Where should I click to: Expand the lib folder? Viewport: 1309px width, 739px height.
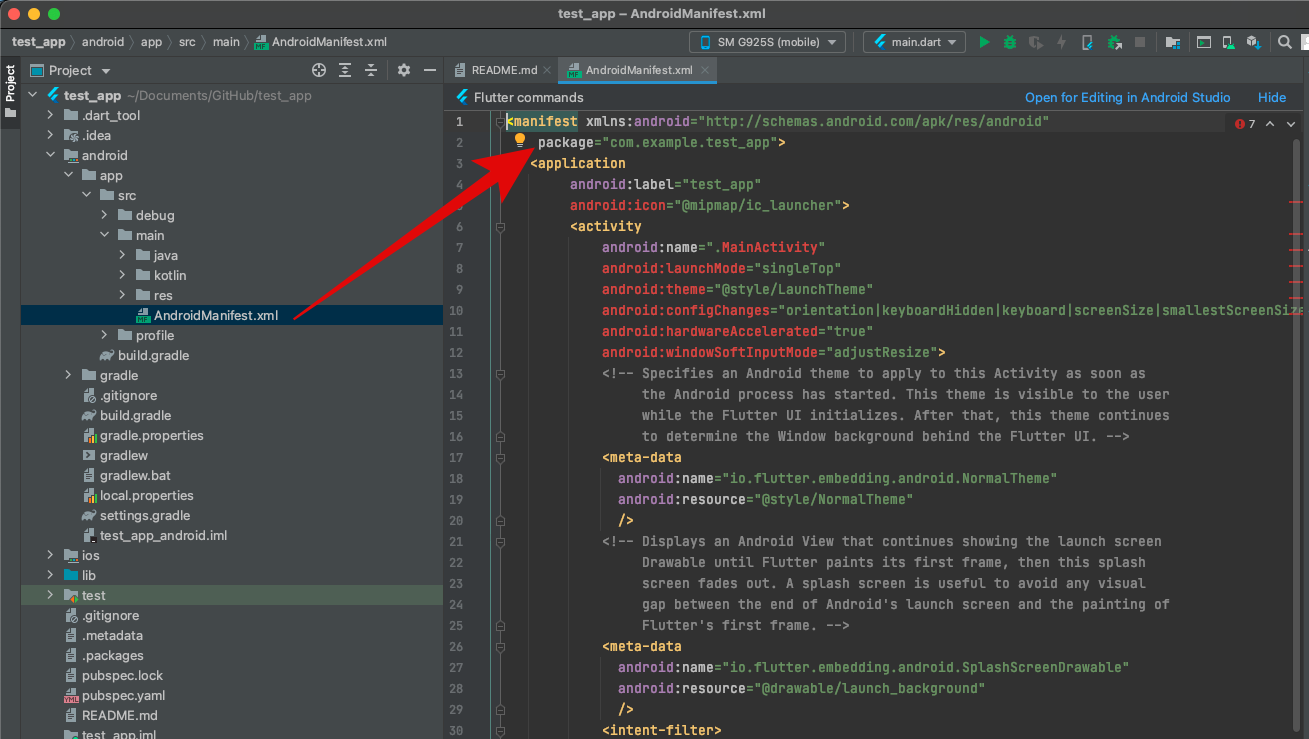51,575
